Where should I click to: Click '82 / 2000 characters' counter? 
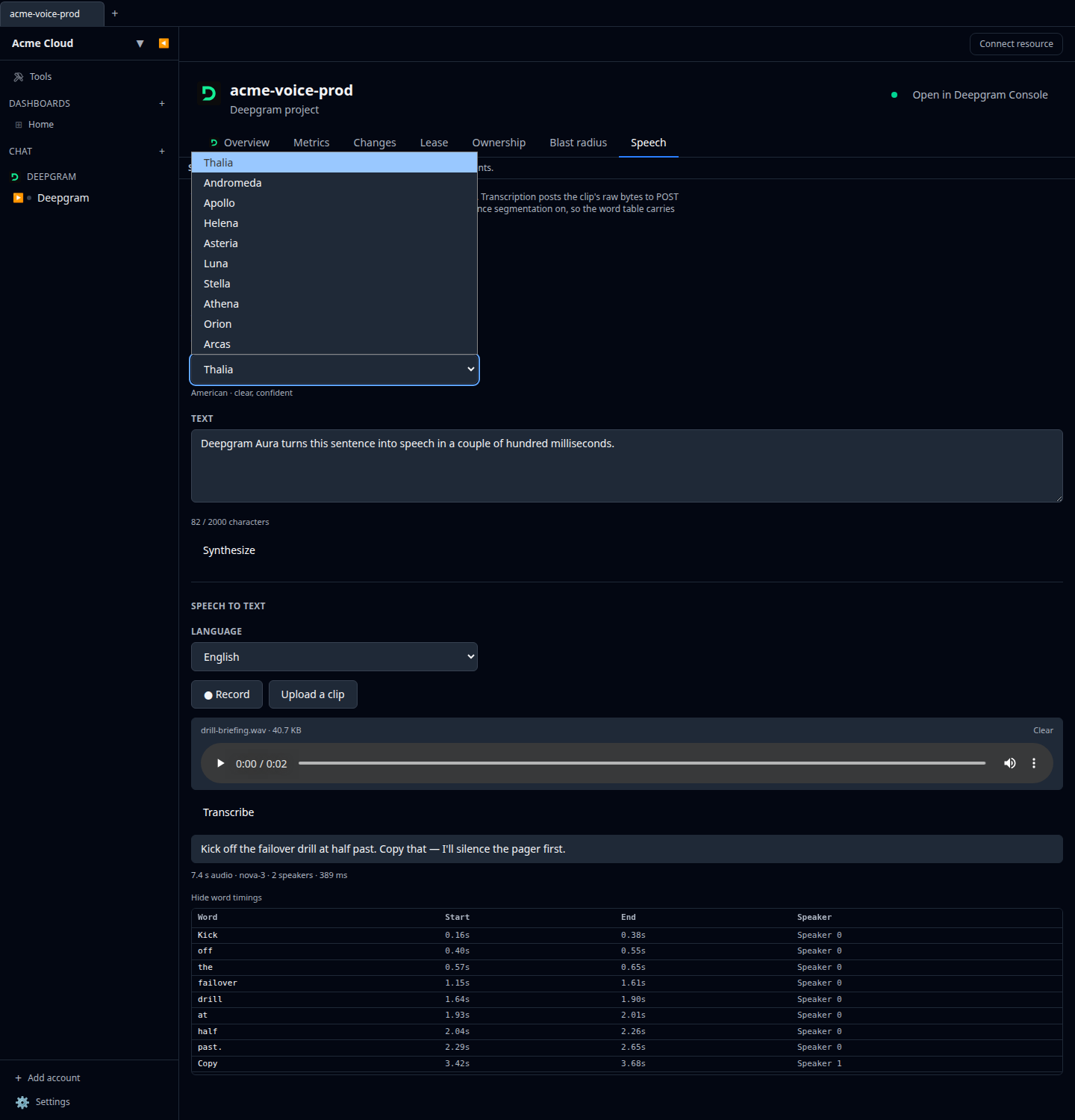point(230,522)
